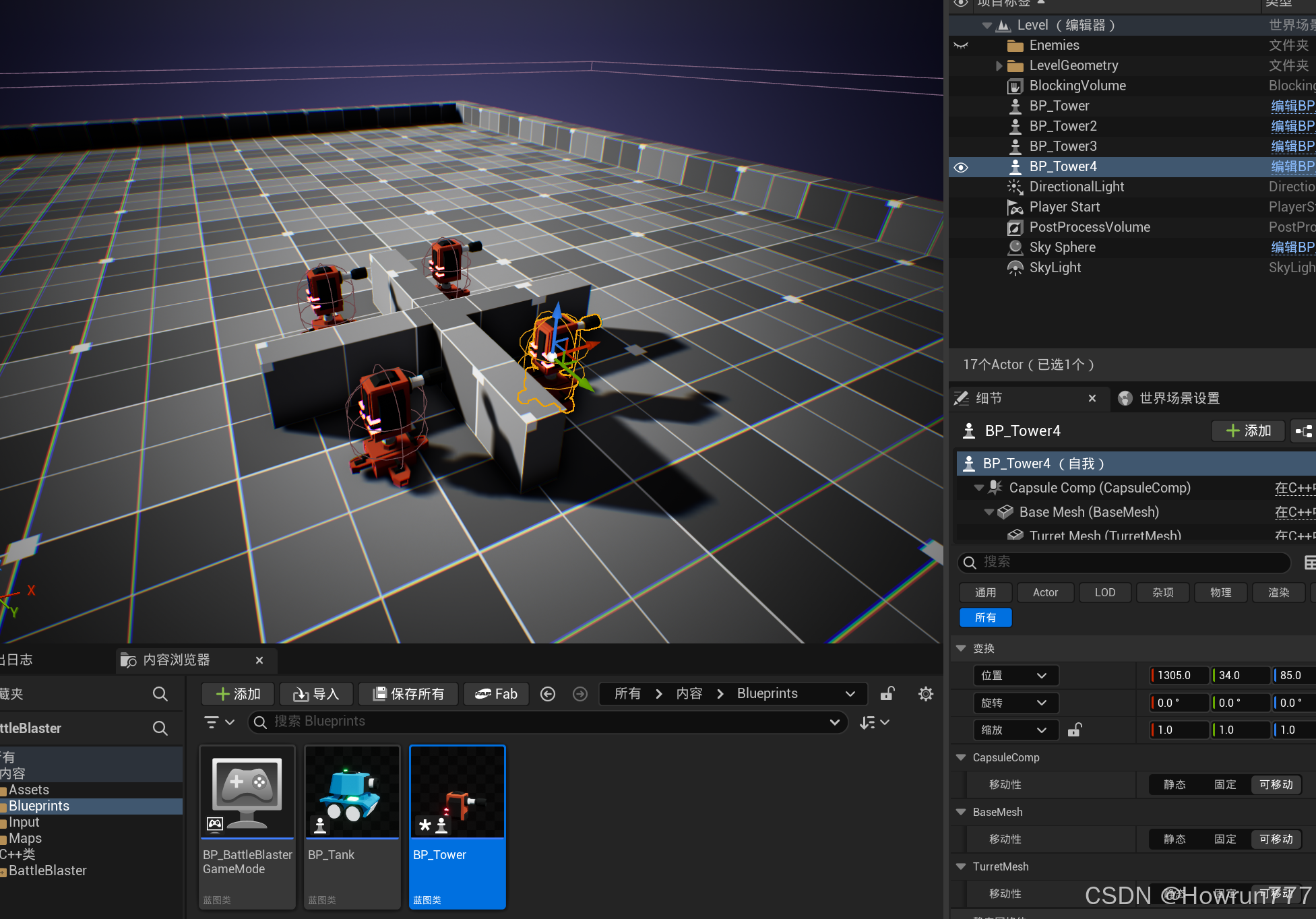Toggle visibility eye of BP_Tower4
This screenshot has height=919, width=1316.
pyautogui.click(x=962, y=167)
